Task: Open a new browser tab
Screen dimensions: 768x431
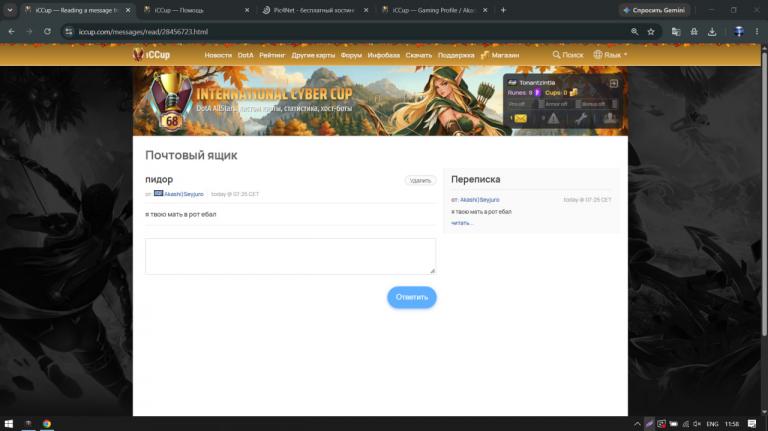Action: coord(503,10)
